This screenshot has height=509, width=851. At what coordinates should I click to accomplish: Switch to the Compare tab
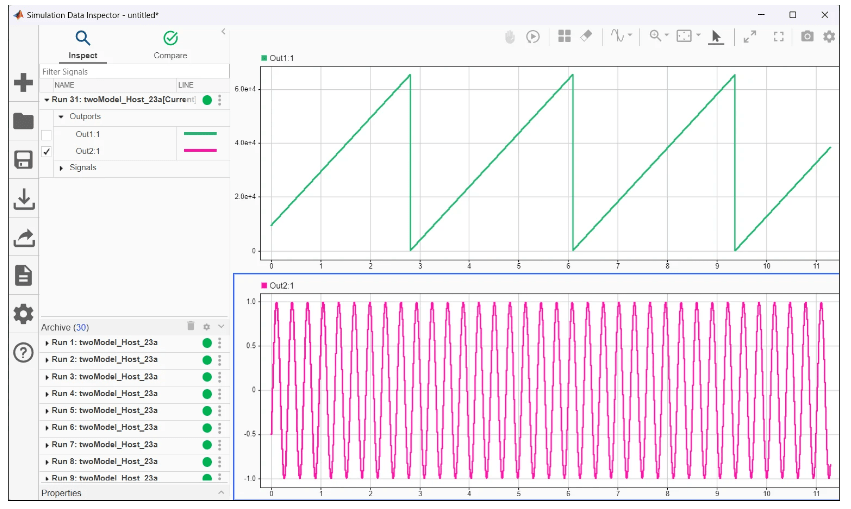click(170, 44)
